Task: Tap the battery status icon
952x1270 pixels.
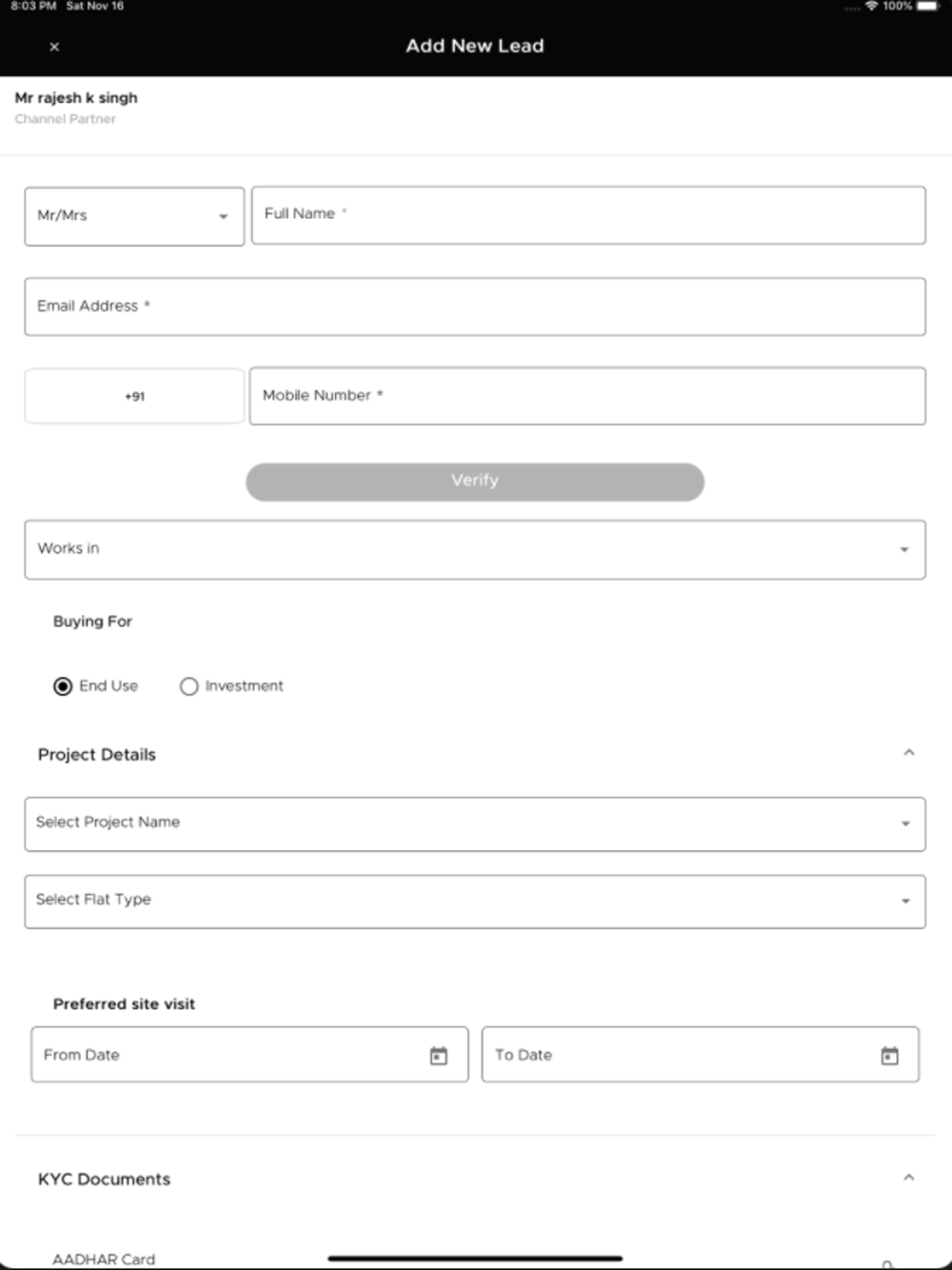Action: tap(929, 7)
